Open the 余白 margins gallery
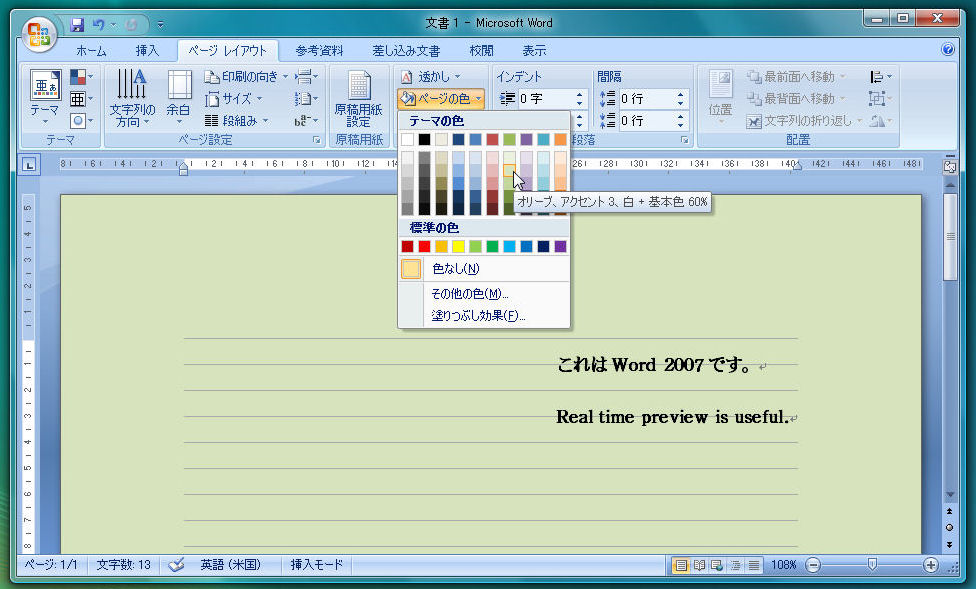Image resolution: width=976 pixels, height=589 pixels. click(x=179, y=97)
